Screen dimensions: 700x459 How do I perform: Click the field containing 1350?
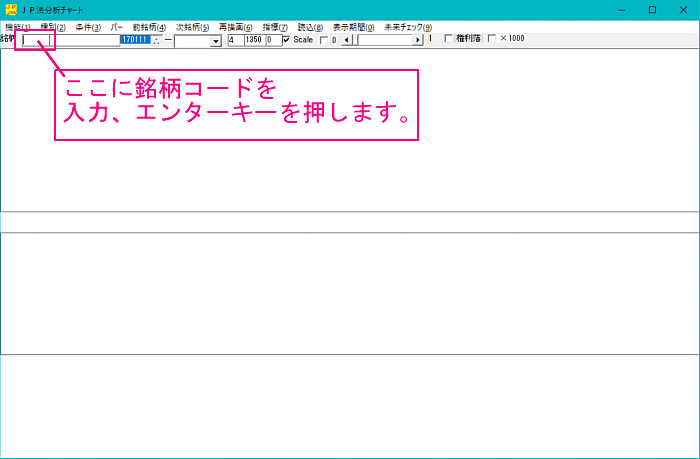pos(255,40)
